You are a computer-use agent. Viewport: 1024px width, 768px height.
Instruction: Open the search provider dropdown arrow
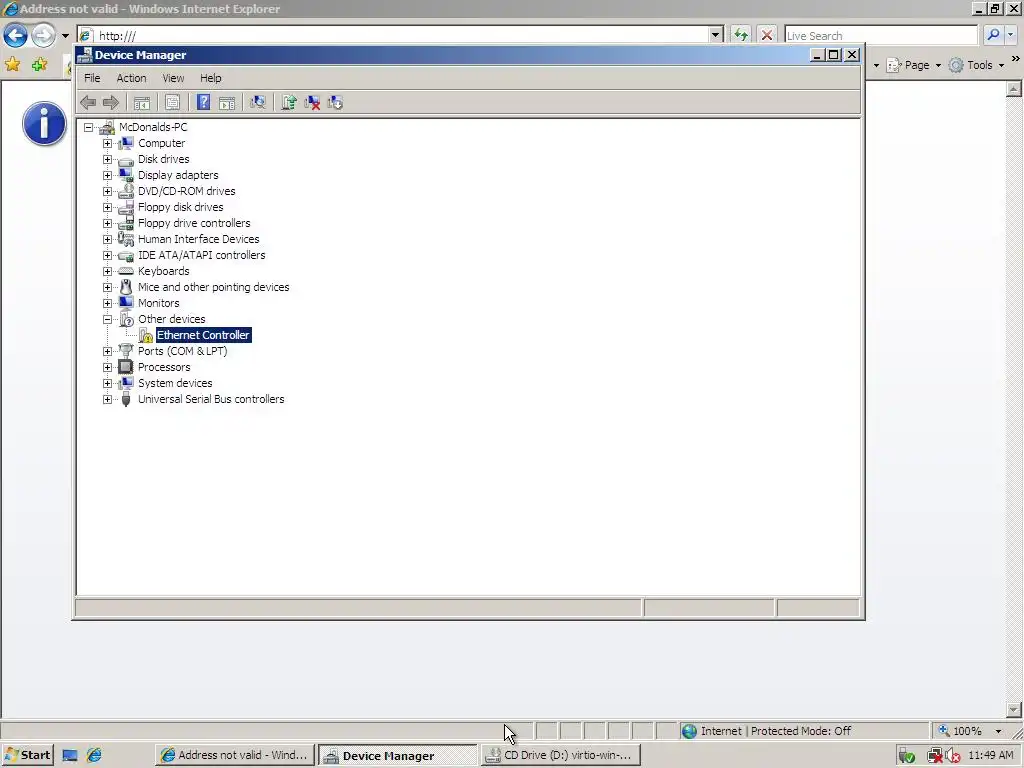point(1010,35)
